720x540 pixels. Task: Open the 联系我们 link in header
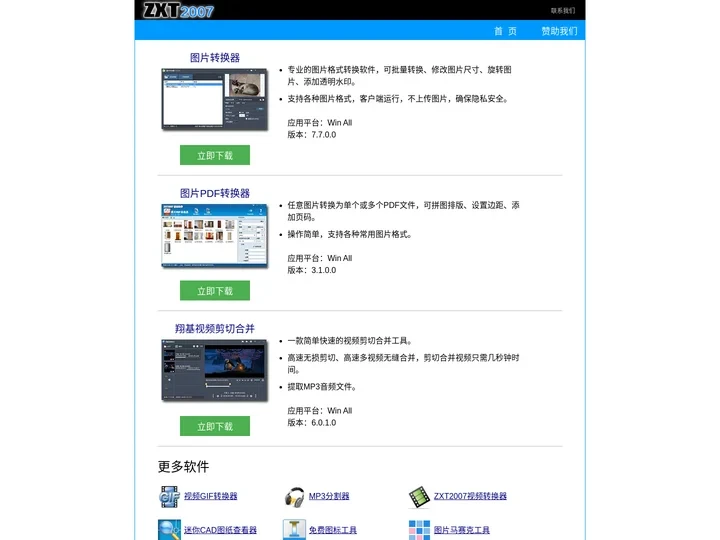[562, 11]
